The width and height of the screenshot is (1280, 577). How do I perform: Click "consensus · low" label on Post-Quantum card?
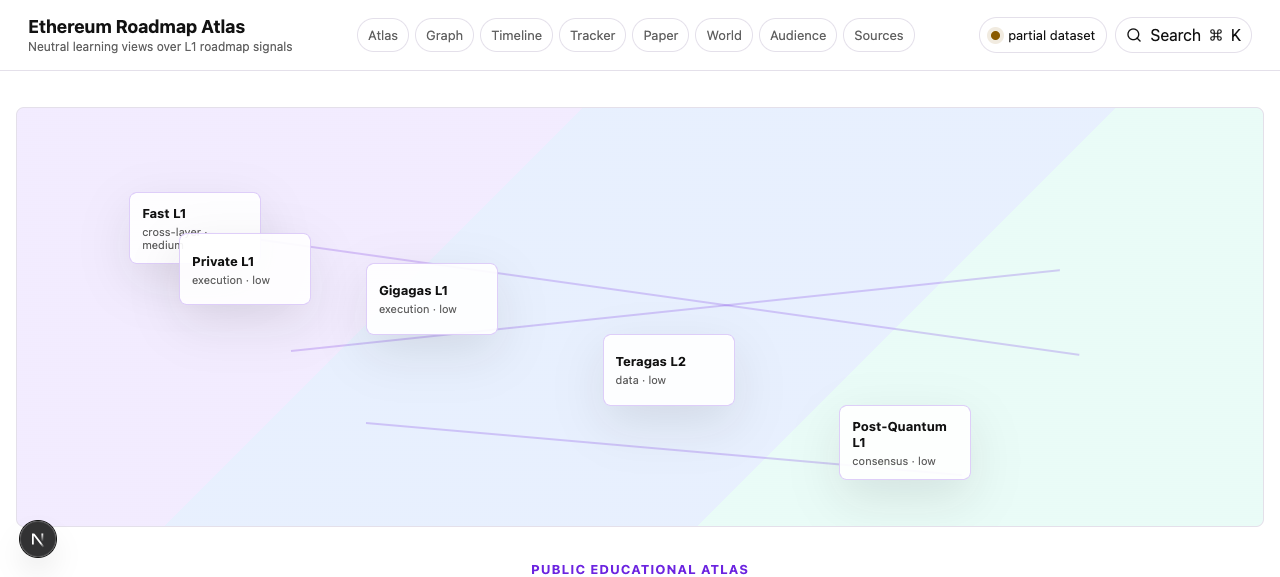point(894,461)
